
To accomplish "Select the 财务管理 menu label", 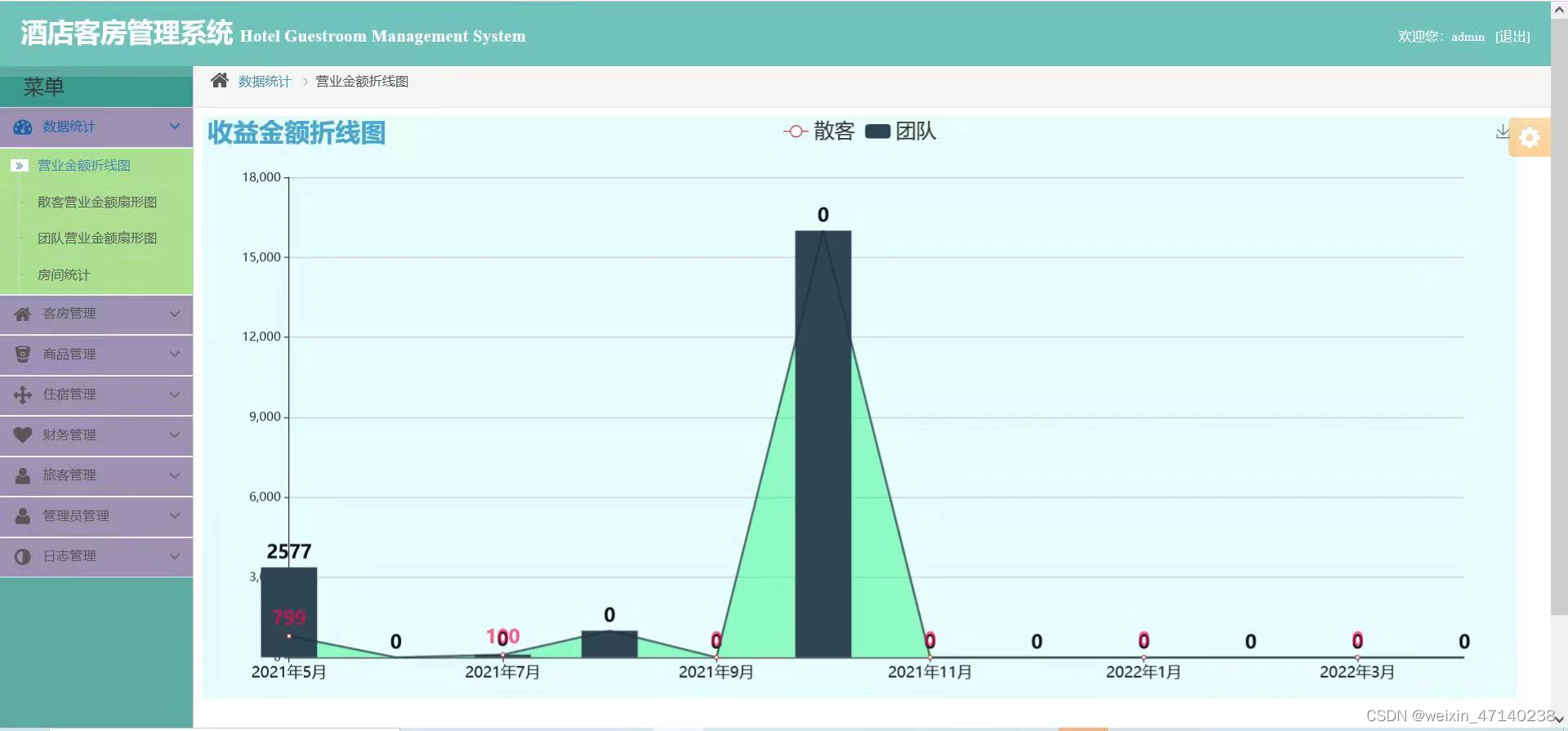I will pyautogui.click(x=69, y=435).
